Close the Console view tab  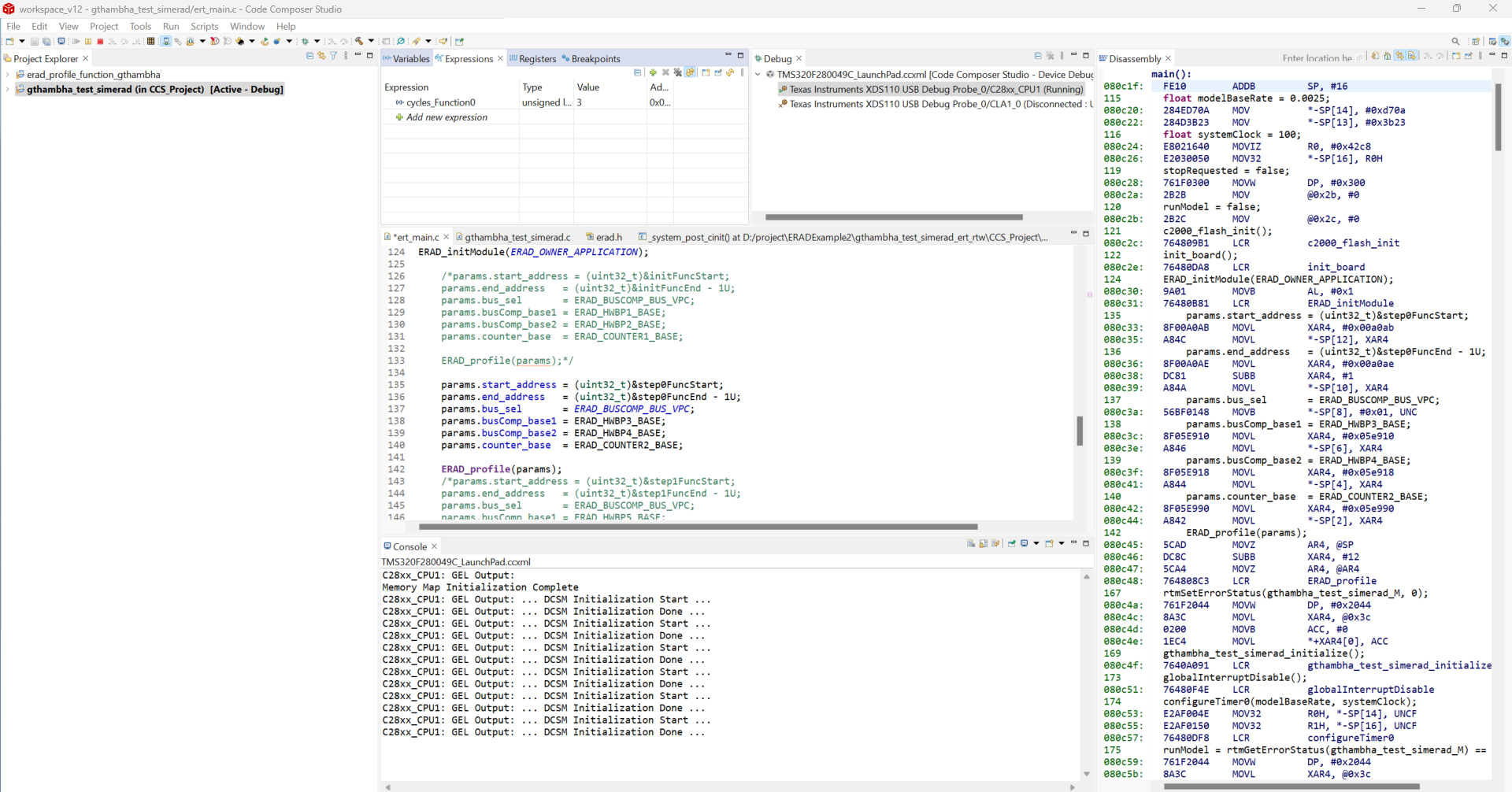click(434, 546)
